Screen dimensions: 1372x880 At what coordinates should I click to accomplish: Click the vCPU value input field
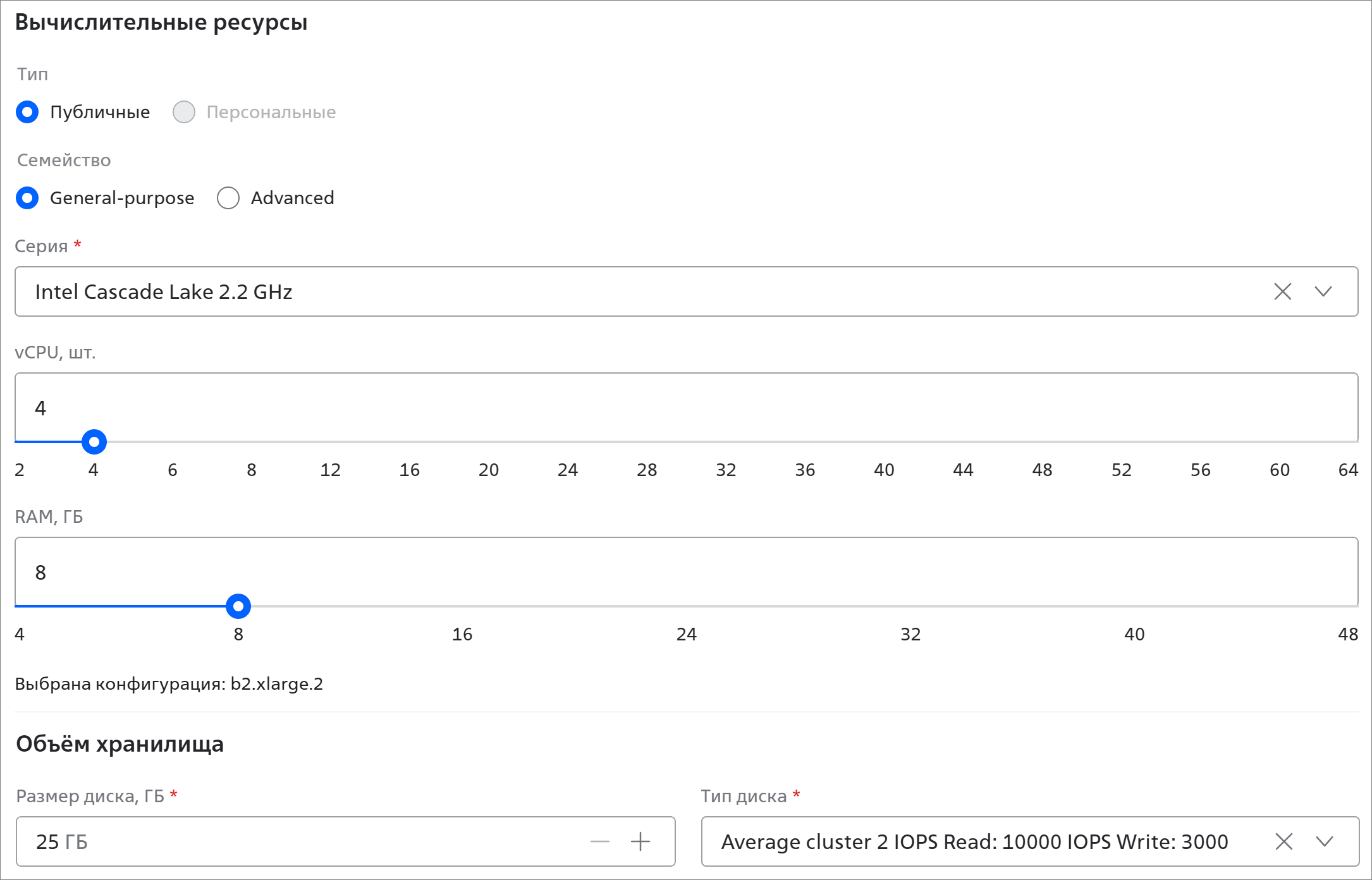686,407
